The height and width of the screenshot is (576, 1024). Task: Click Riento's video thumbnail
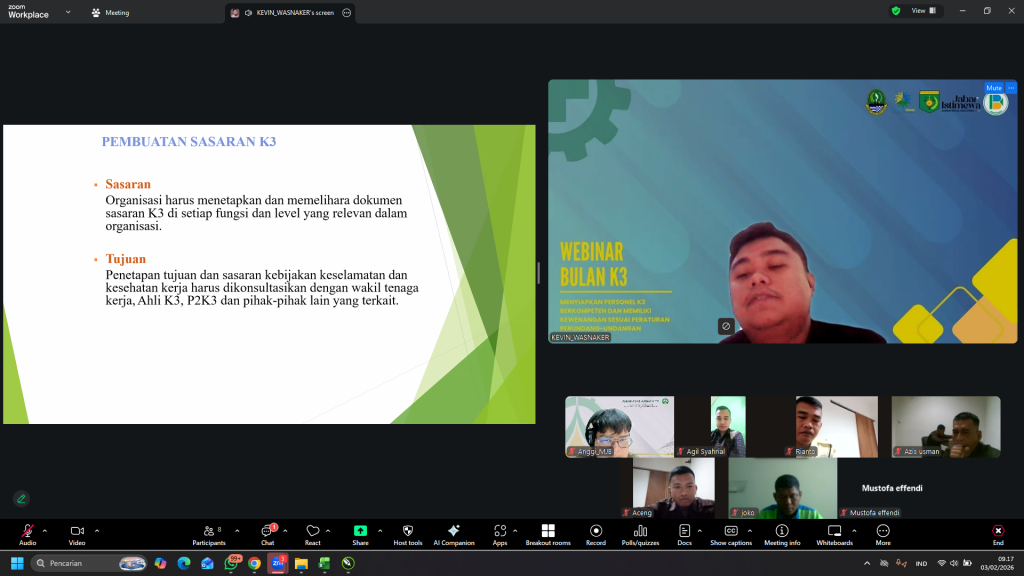pyautogui.click(x=837, y=426)
